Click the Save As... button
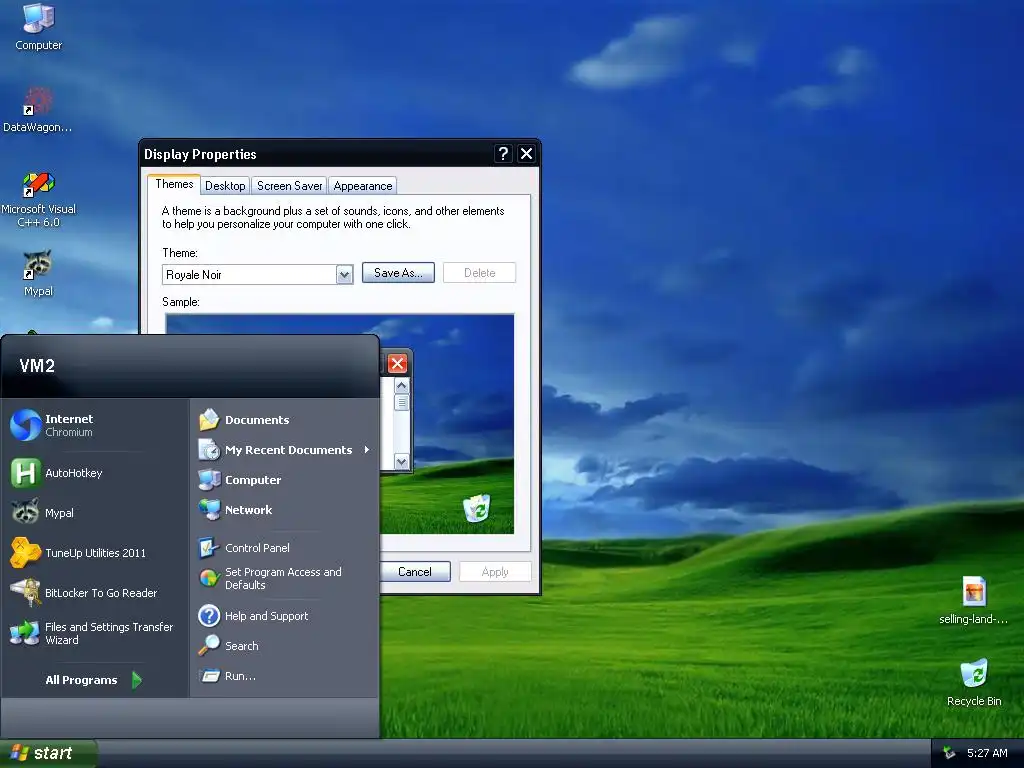The height and width of the screenshot is (768, 1024). (398, 273)
